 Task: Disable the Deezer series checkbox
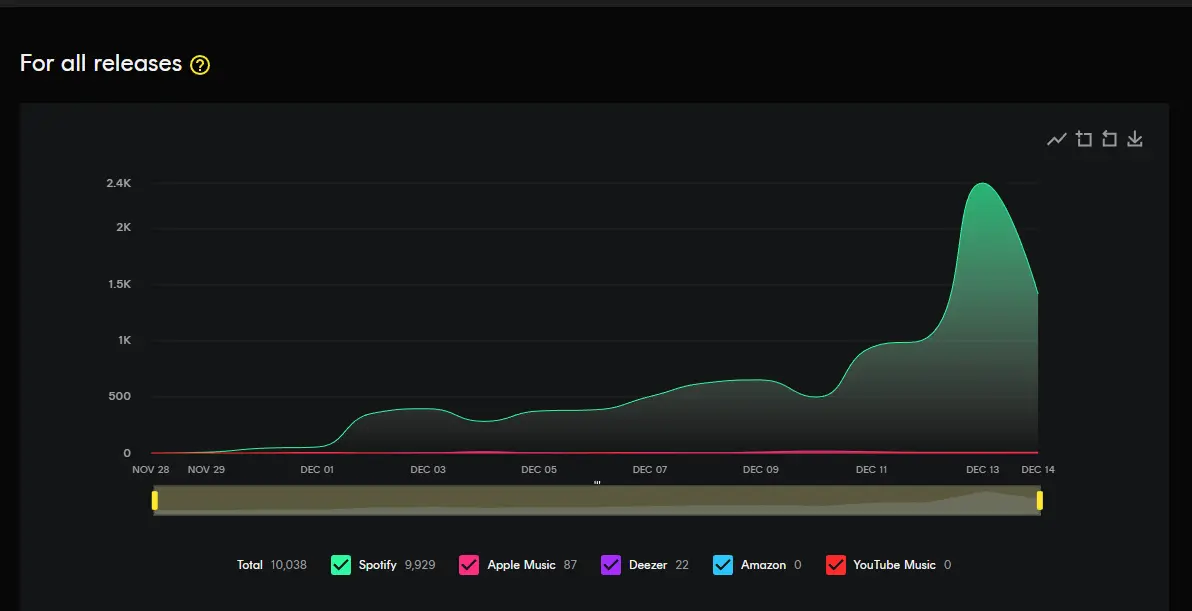click(611, 565)
